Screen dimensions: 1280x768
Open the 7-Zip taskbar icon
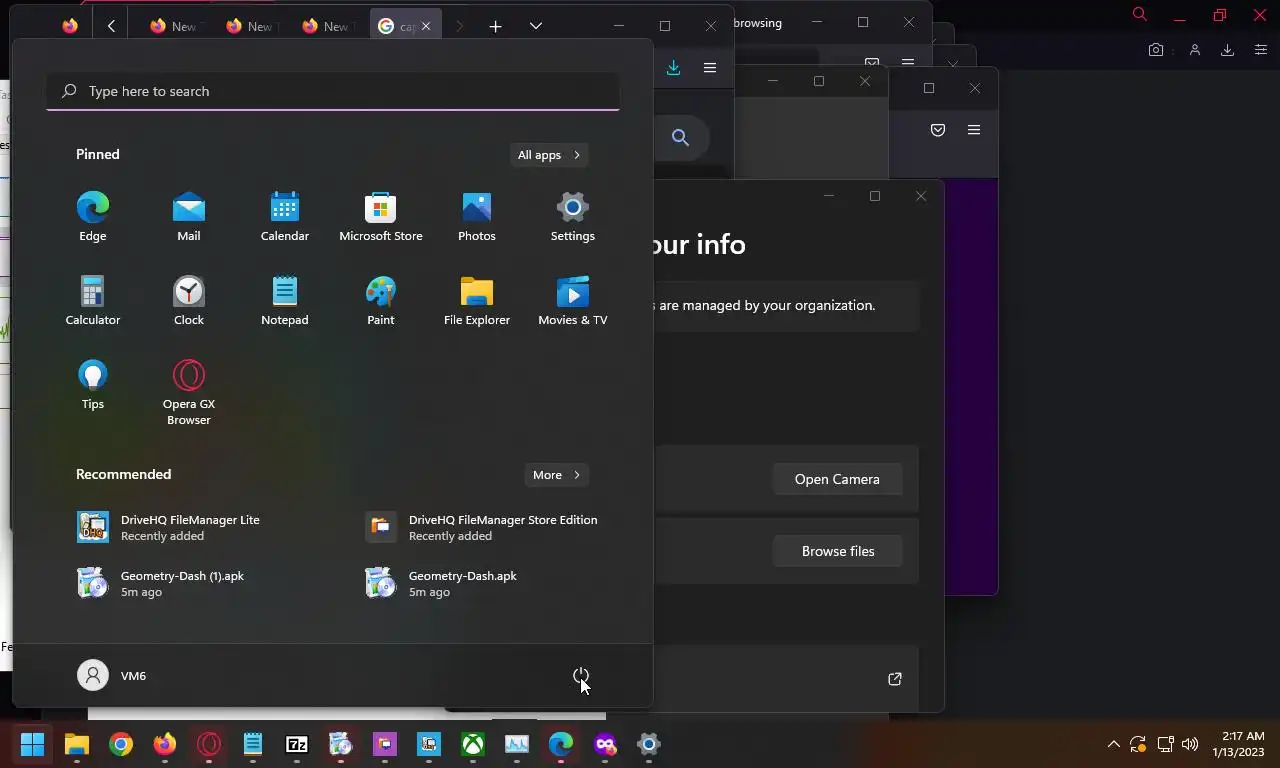[x=297, y=744]
